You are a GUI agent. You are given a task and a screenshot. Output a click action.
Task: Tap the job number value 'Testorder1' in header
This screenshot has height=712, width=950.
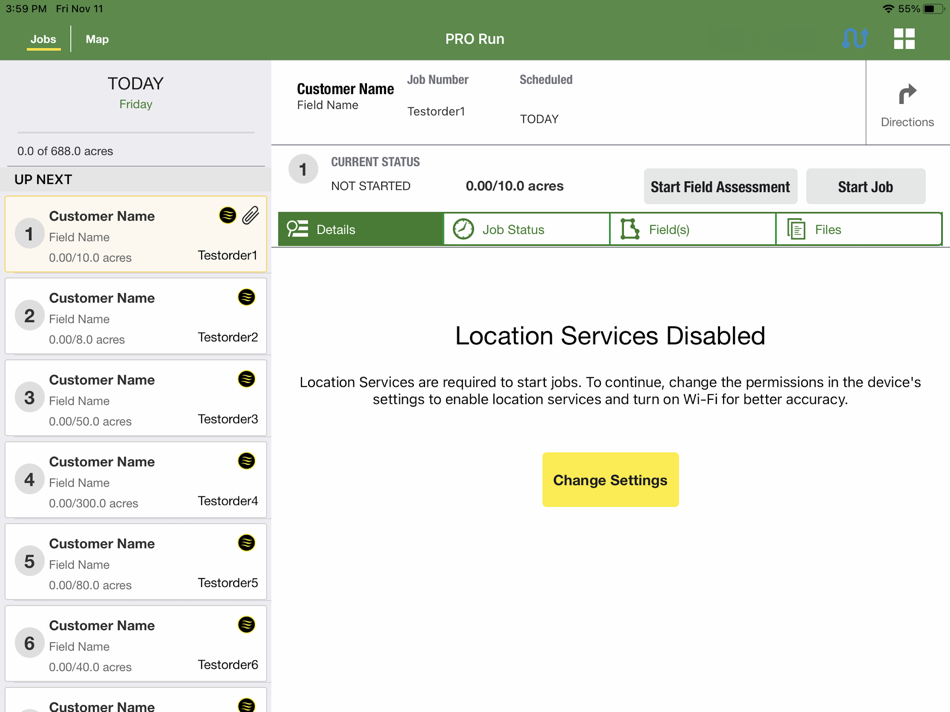click(436, 111)
